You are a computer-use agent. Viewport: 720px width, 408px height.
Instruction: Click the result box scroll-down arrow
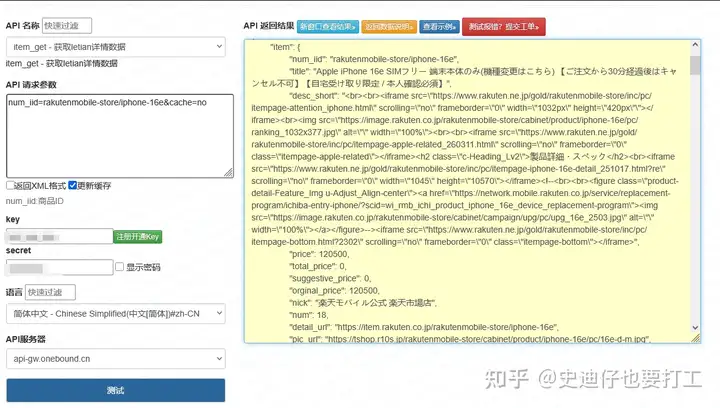click(x=695, y=328)
